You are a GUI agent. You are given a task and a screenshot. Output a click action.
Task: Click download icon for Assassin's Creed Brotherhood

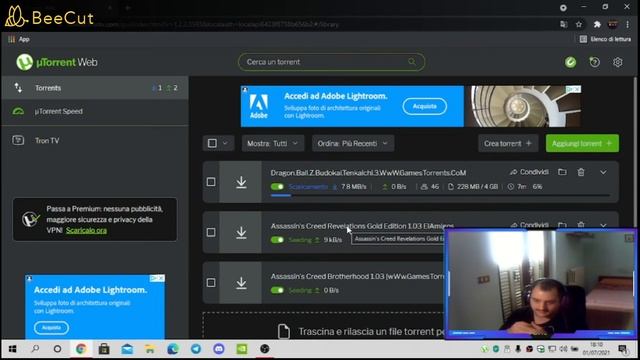241,282
